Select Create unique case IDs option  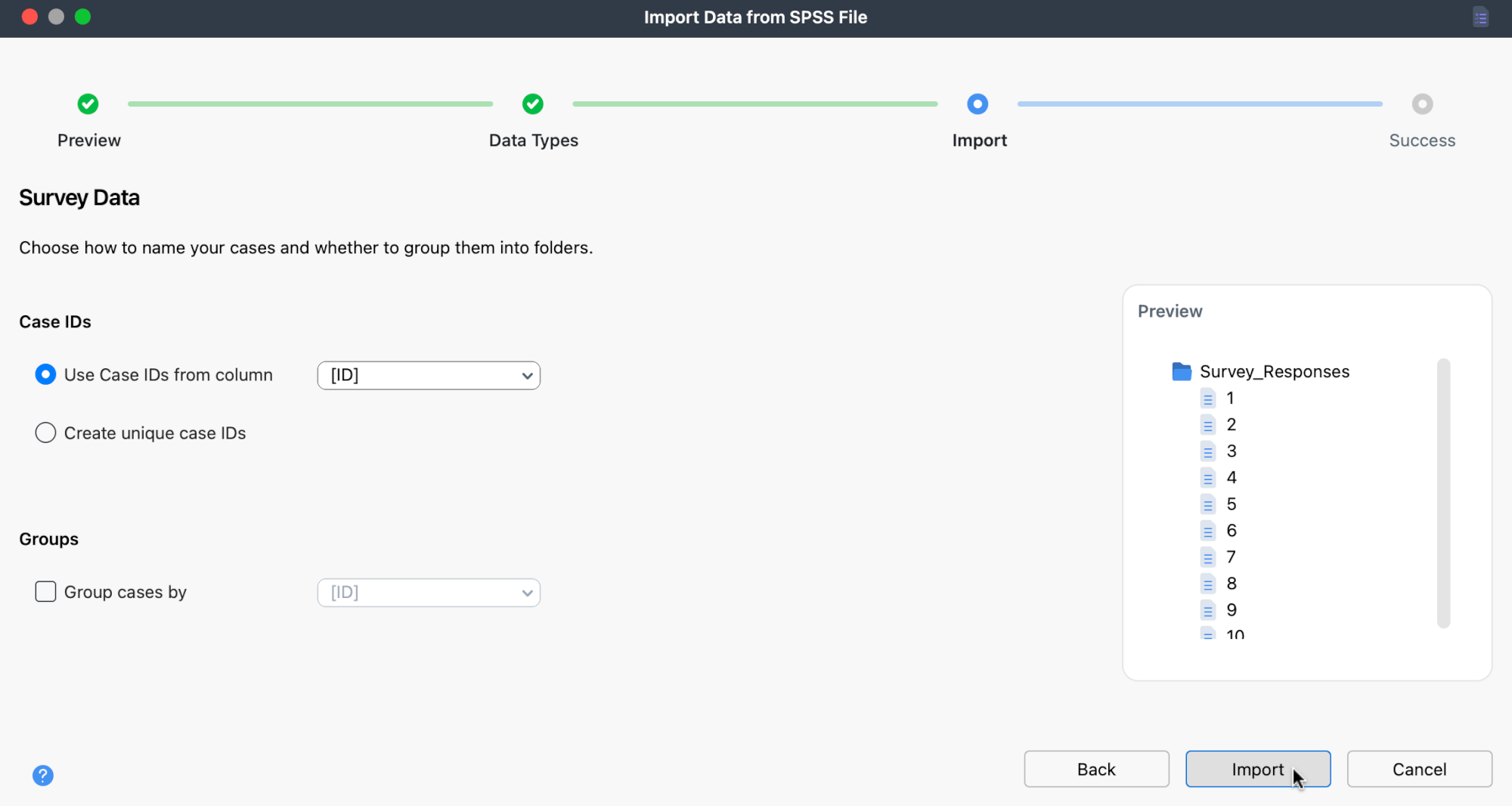[x=45, y=432]
